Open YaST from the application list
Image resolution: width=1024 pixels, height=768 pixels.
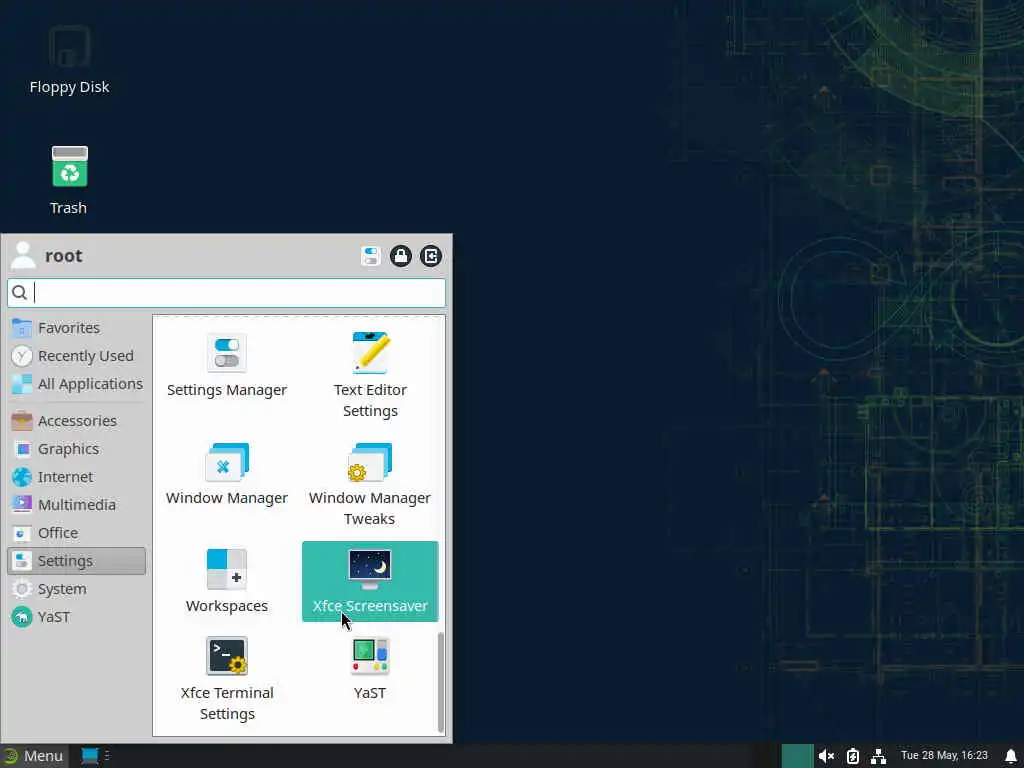[370, 669]
